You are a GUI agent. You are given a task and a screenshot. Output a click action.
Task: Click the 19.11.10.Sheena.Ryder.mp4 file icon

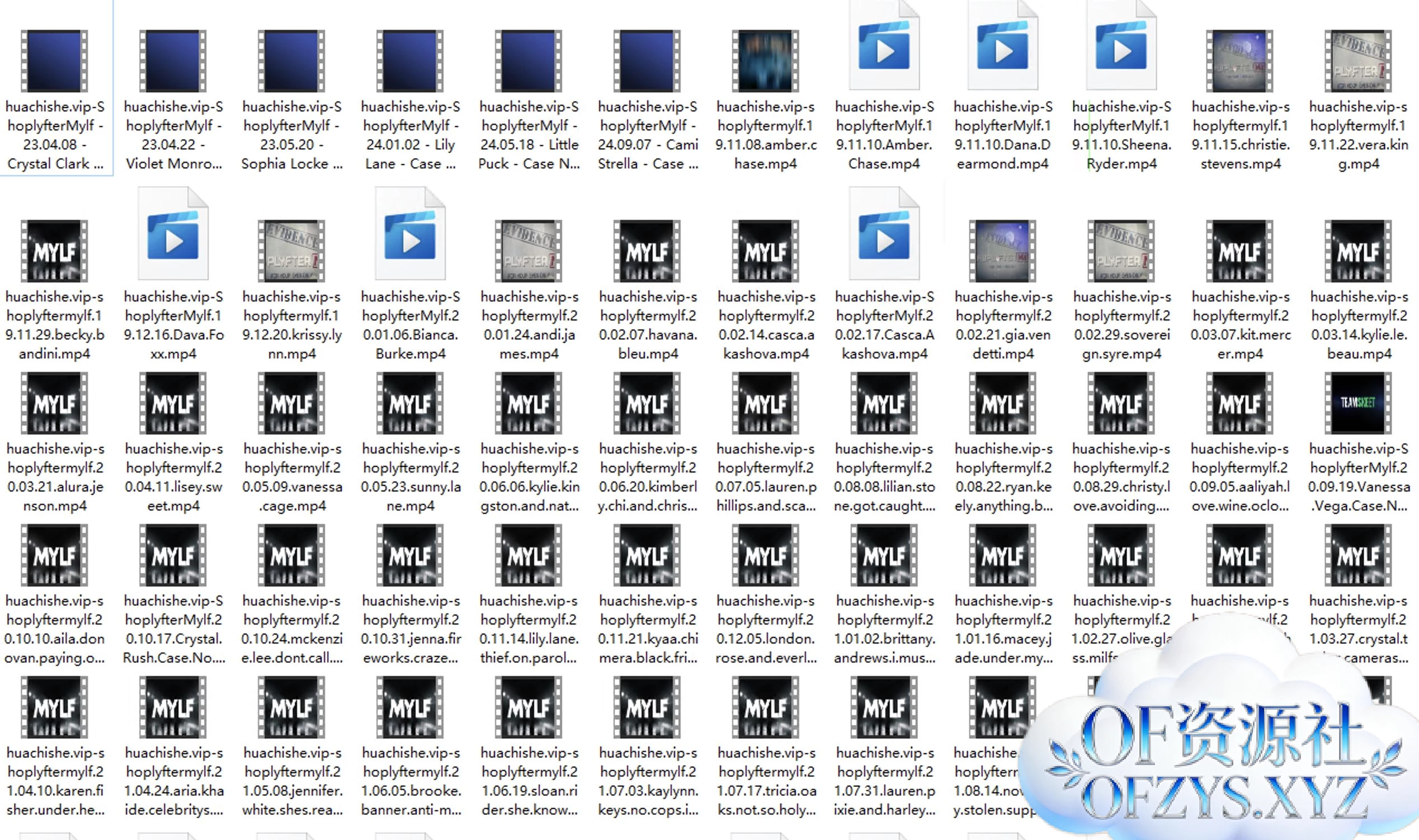coord(1121,48)
